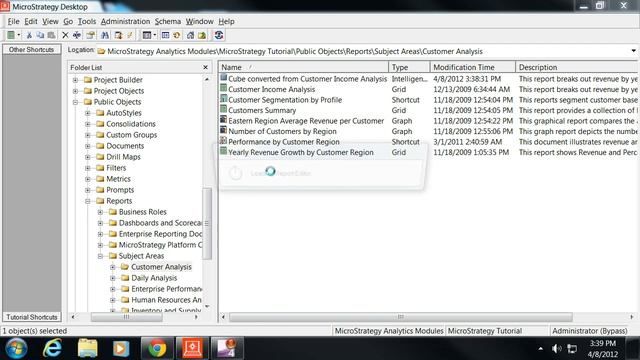This screenshot has width=640, height=360.
Task: Open the File menu
Action: (x=13, y=22)
